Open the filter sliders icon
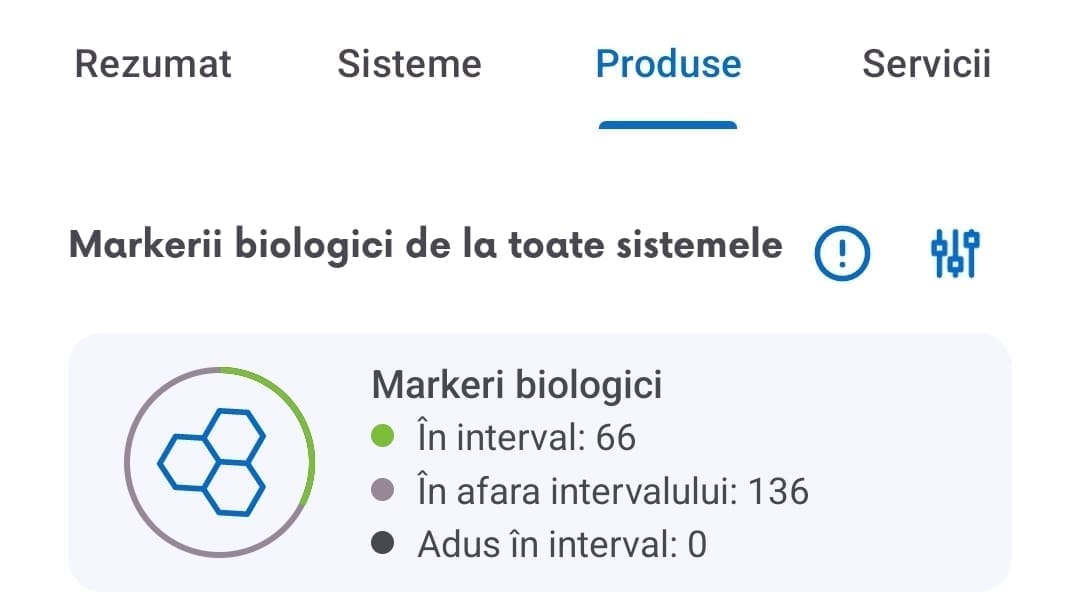Screen dimensions: 1080x597 coord(955,253)
